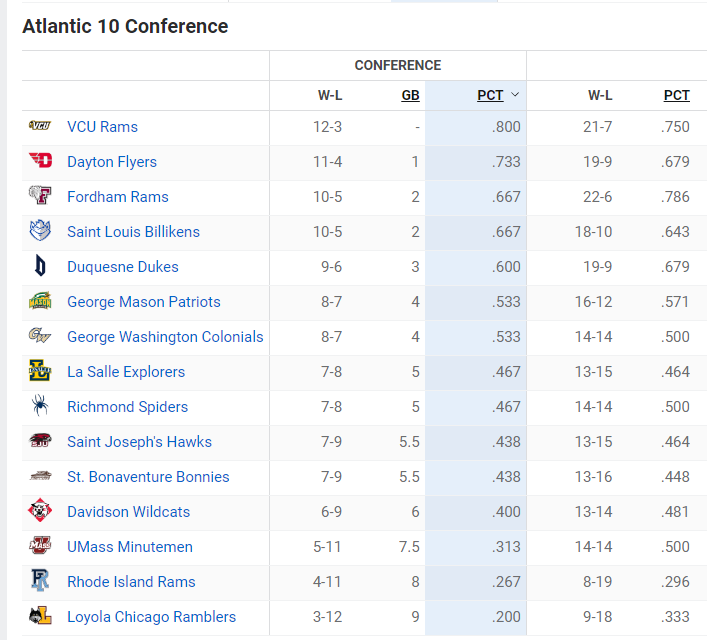Click the Saint Louis Billikens logo

40,230
